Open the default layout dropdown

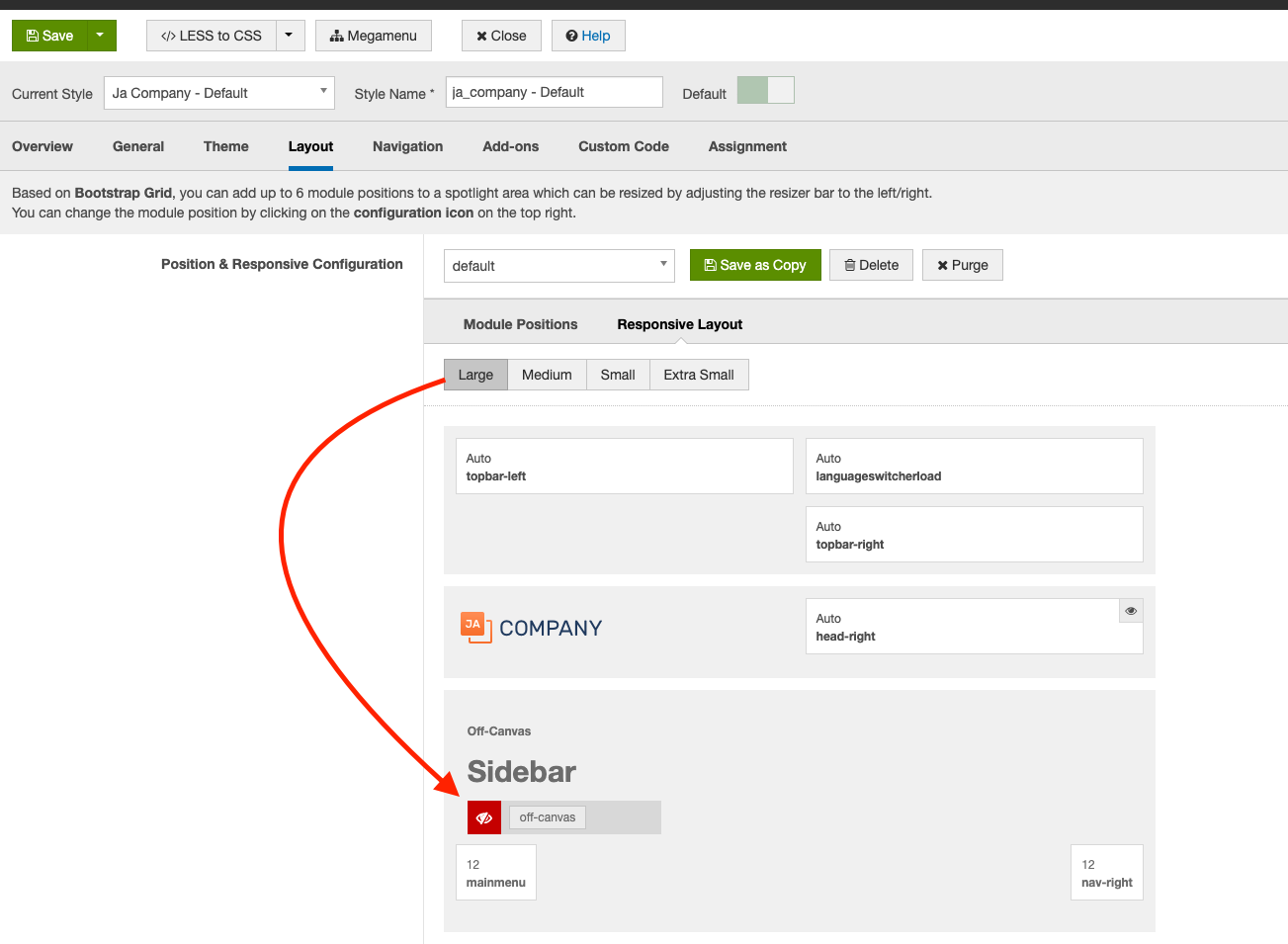559,266
